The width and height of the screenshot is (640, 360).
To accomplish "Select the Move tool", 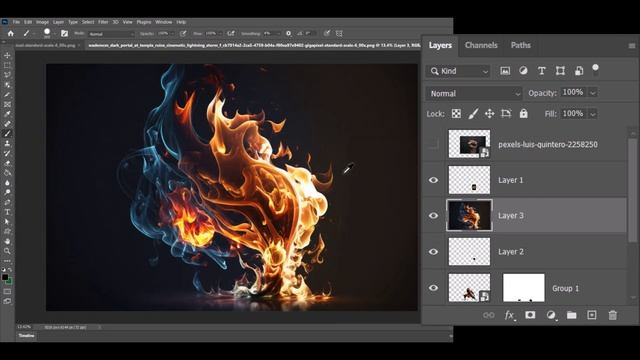I will (x=7, y=56).
